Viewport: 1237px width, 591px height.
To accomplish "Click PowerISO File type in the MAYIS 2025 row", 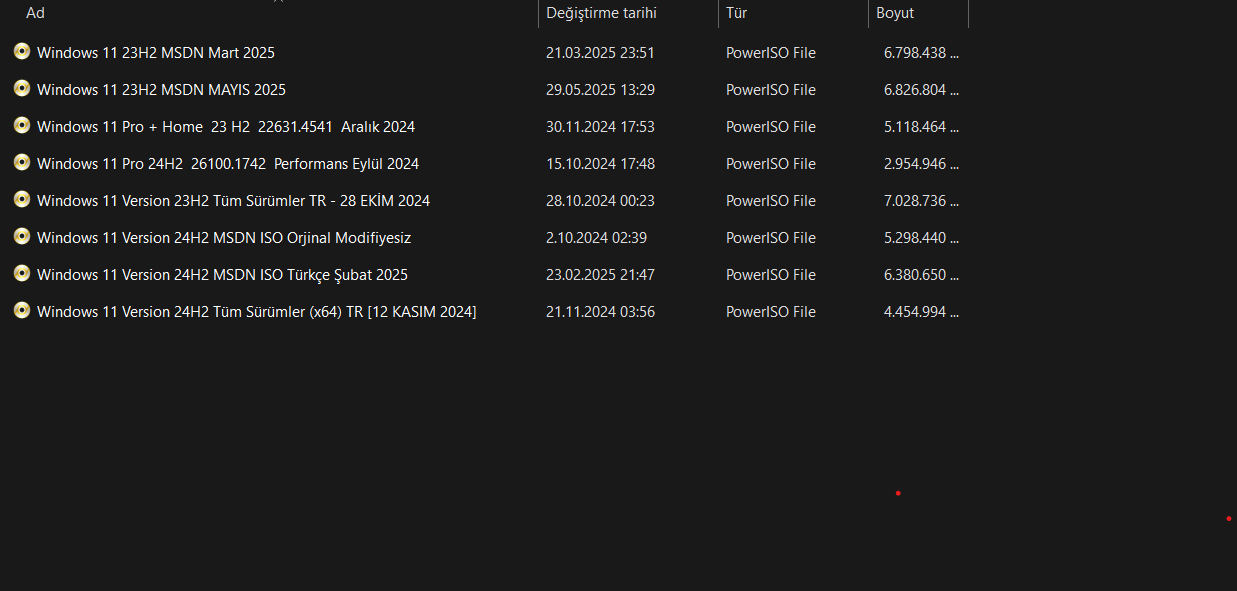I will click(x=771, y=90).
